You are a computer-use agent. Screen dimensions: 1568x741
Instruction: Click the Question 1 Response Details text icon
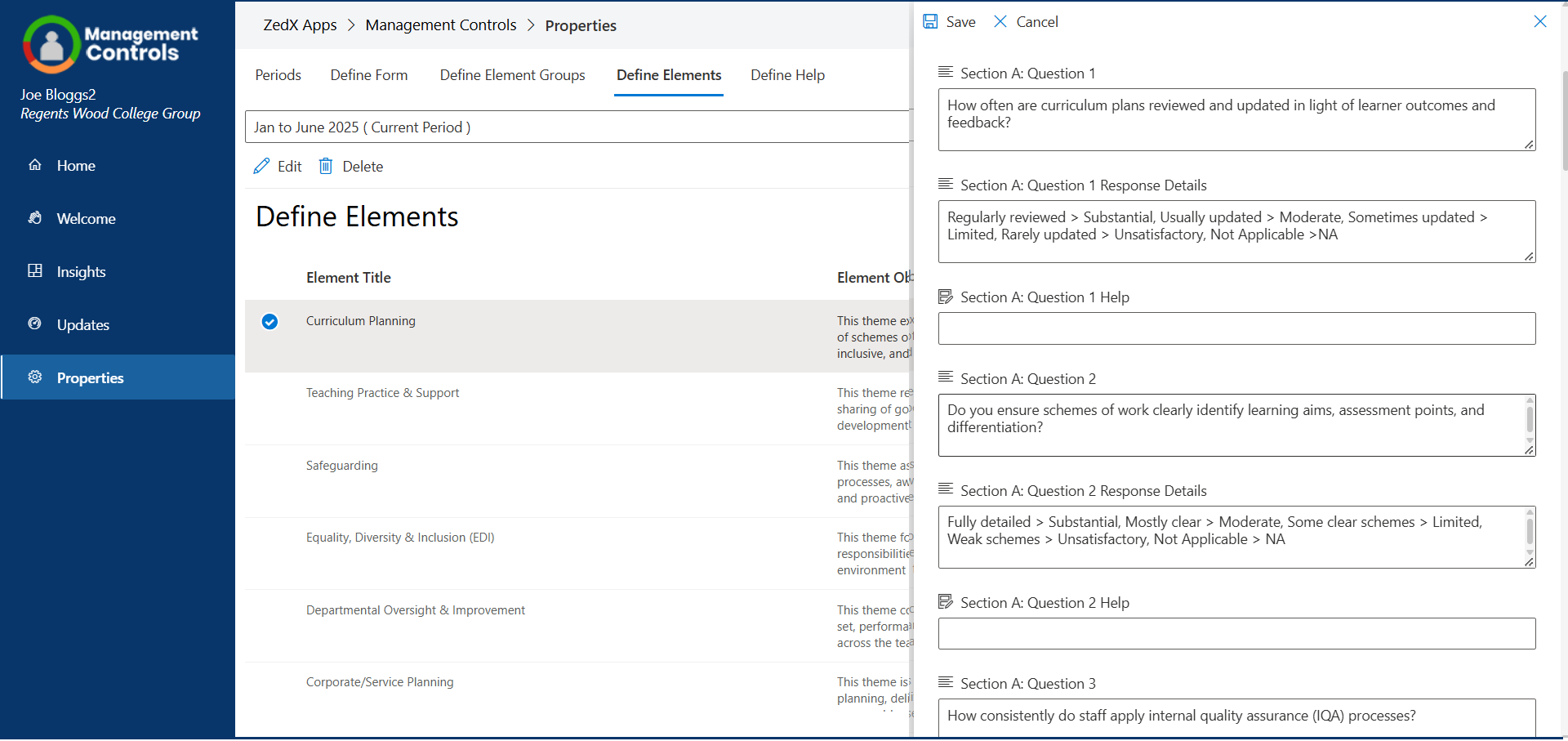click(x=946, y=185)
